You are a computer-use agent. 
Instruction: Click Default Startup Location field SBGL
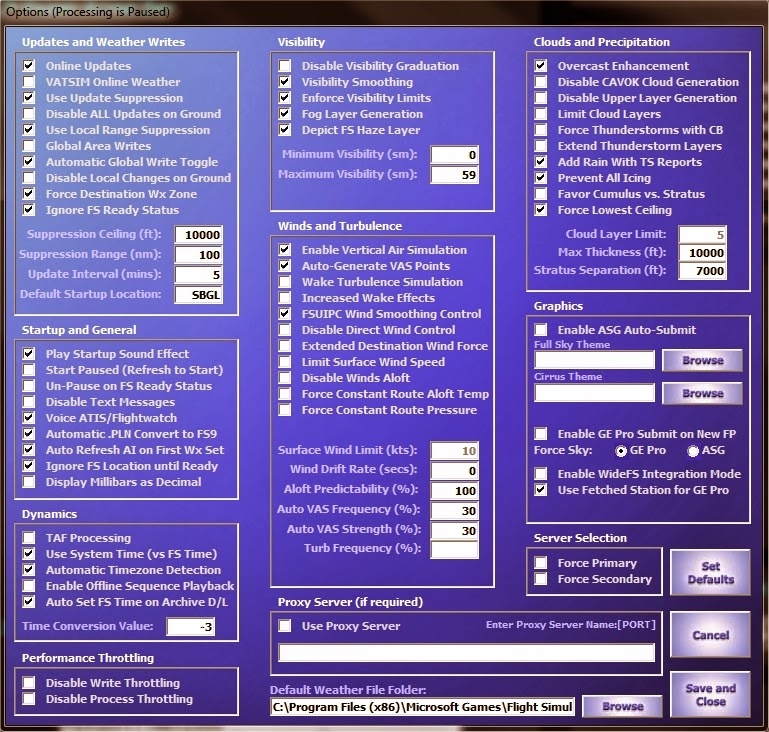coord(199,295)
